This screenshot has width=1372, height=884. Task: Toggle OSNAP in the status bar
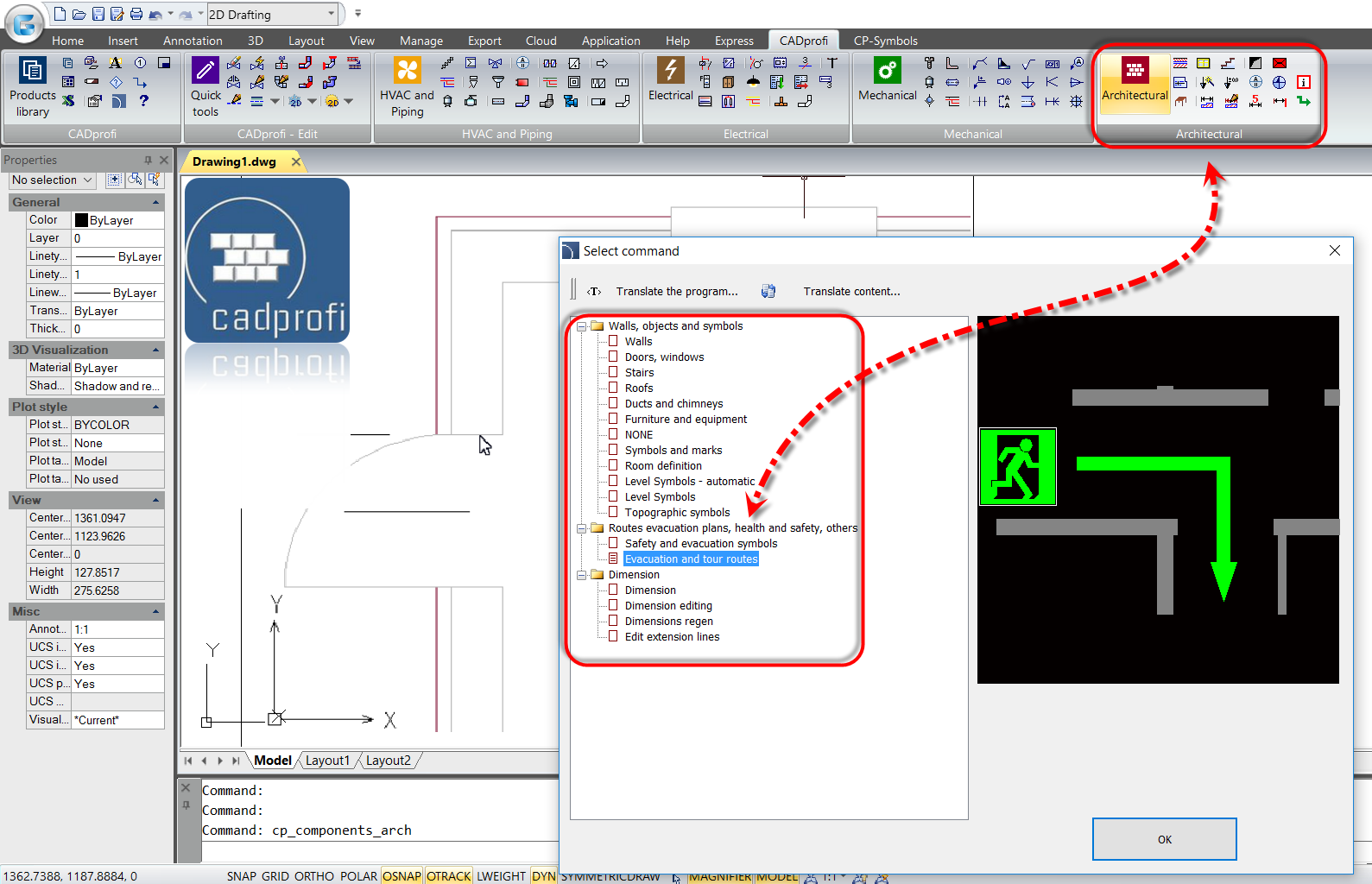401,876
